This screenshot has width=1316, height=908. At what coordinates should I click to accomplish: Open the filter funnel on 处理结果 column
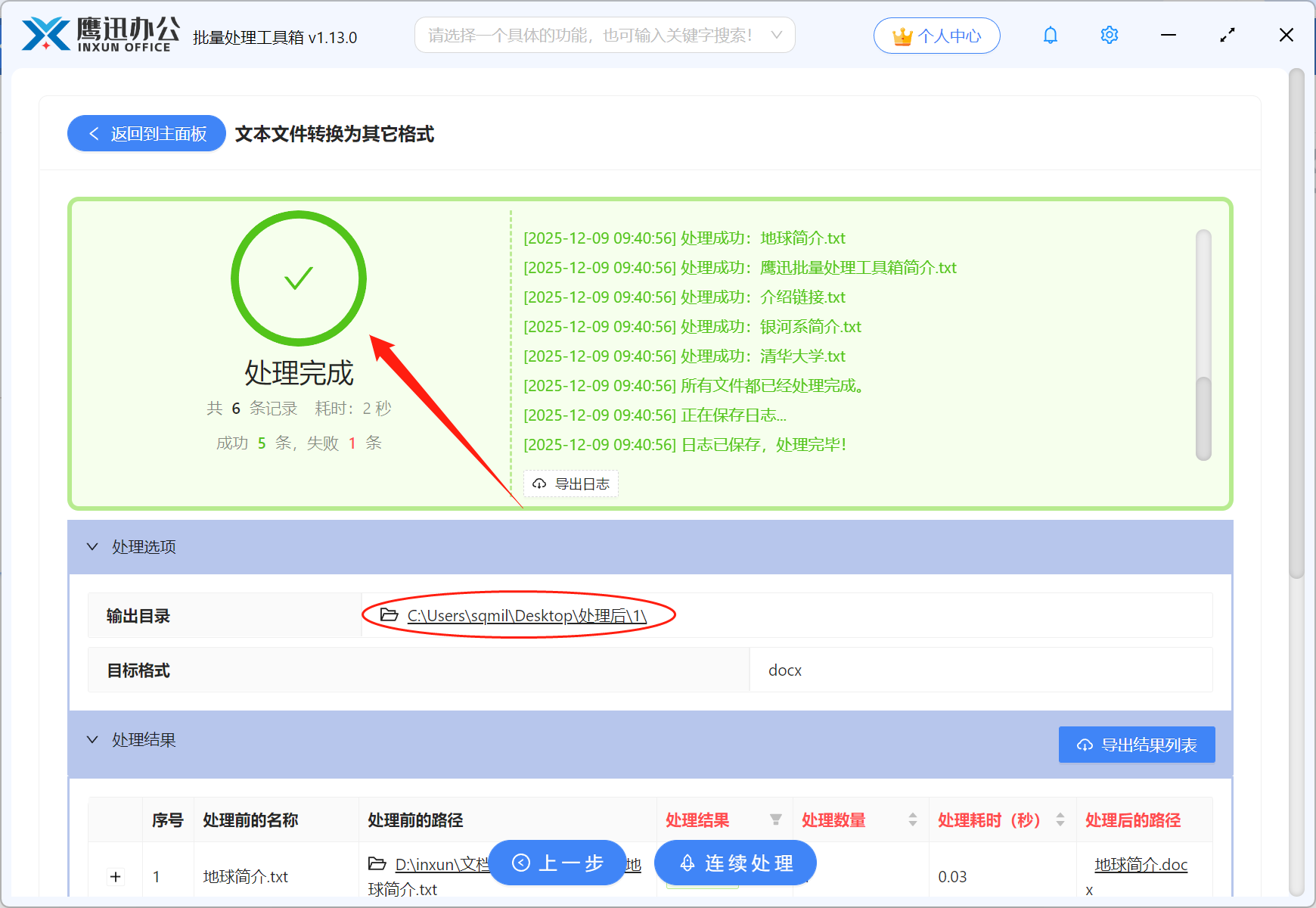click(x=776, y=819)
